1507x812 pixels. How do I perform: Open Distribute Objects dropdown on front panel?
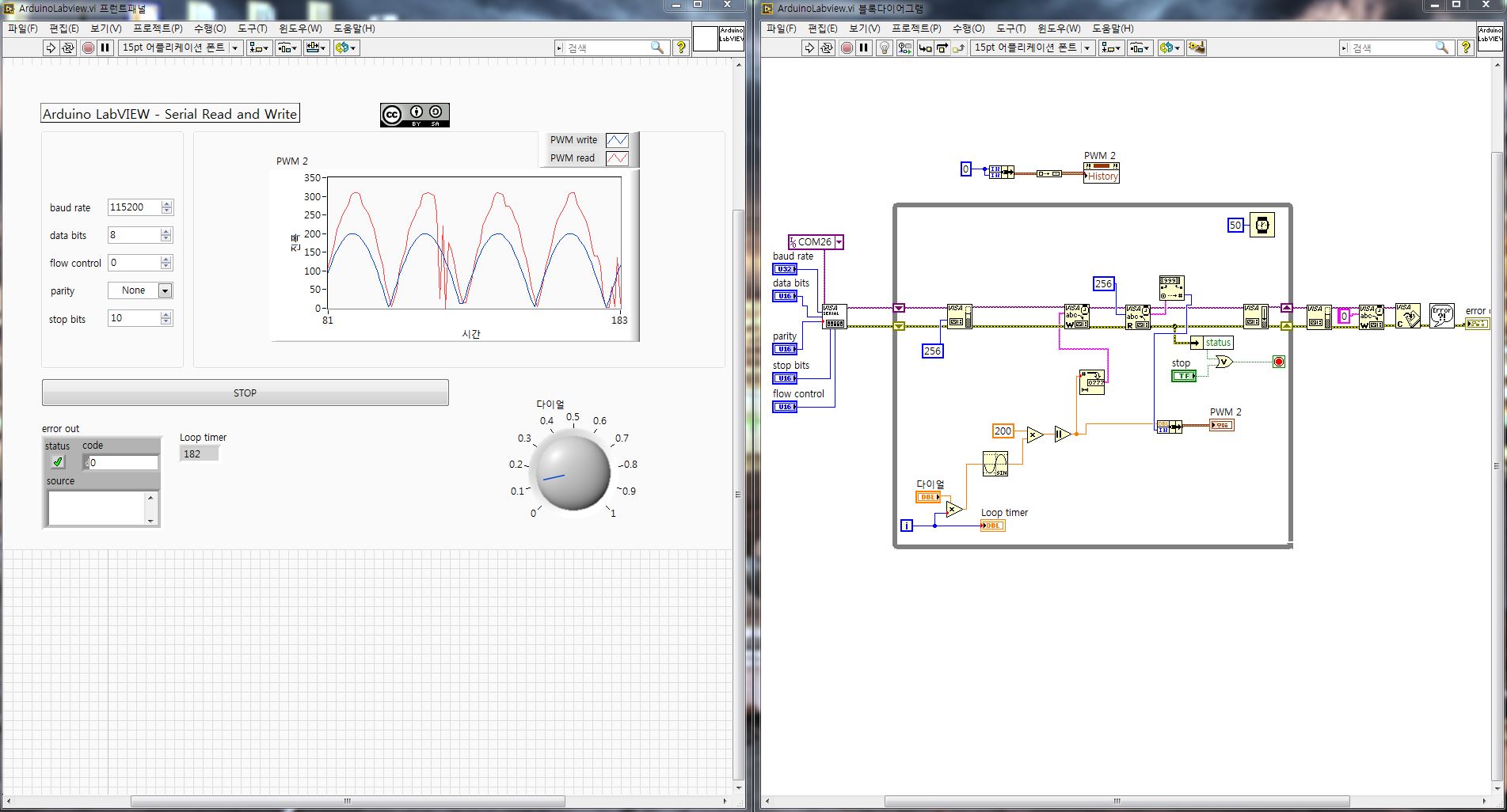pos(287,47)
